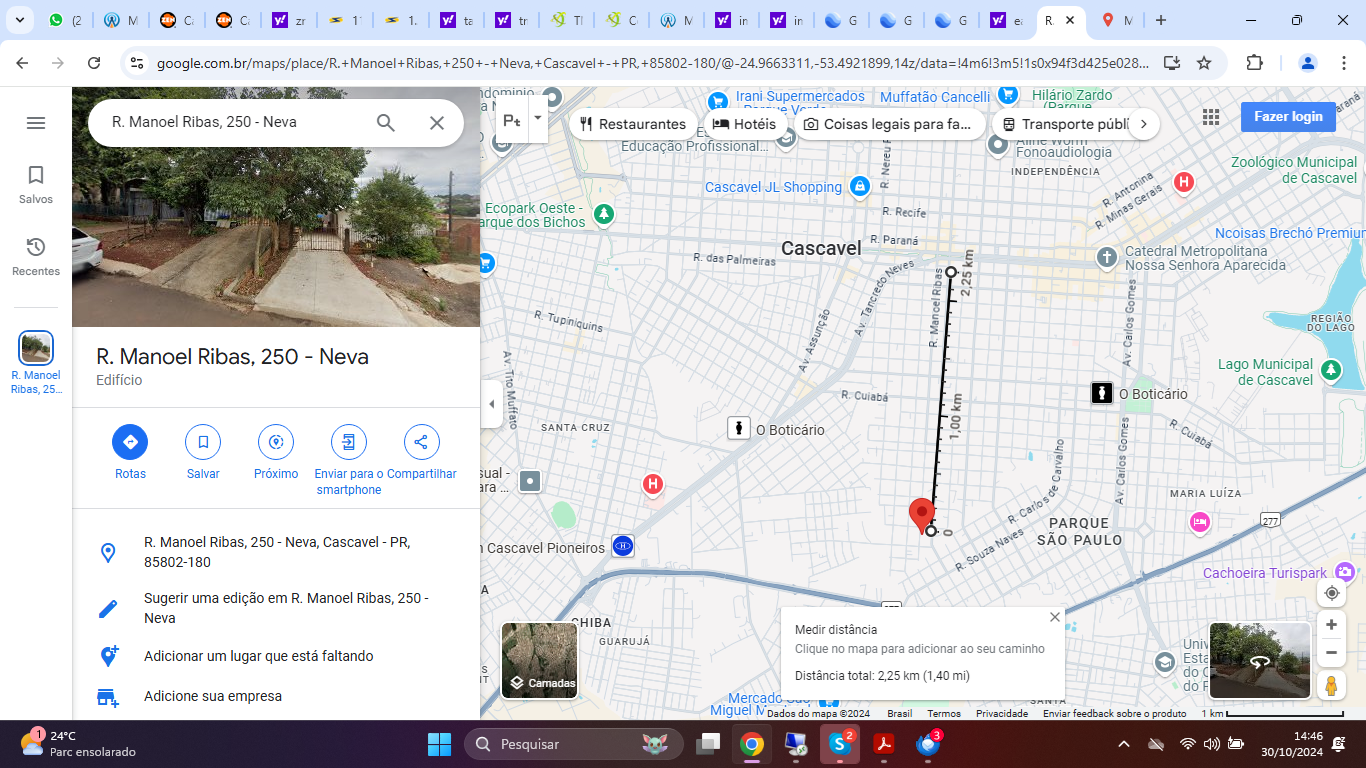Select the Hotéis category chip
This screenshot has width=1366, height=768.
745,124
